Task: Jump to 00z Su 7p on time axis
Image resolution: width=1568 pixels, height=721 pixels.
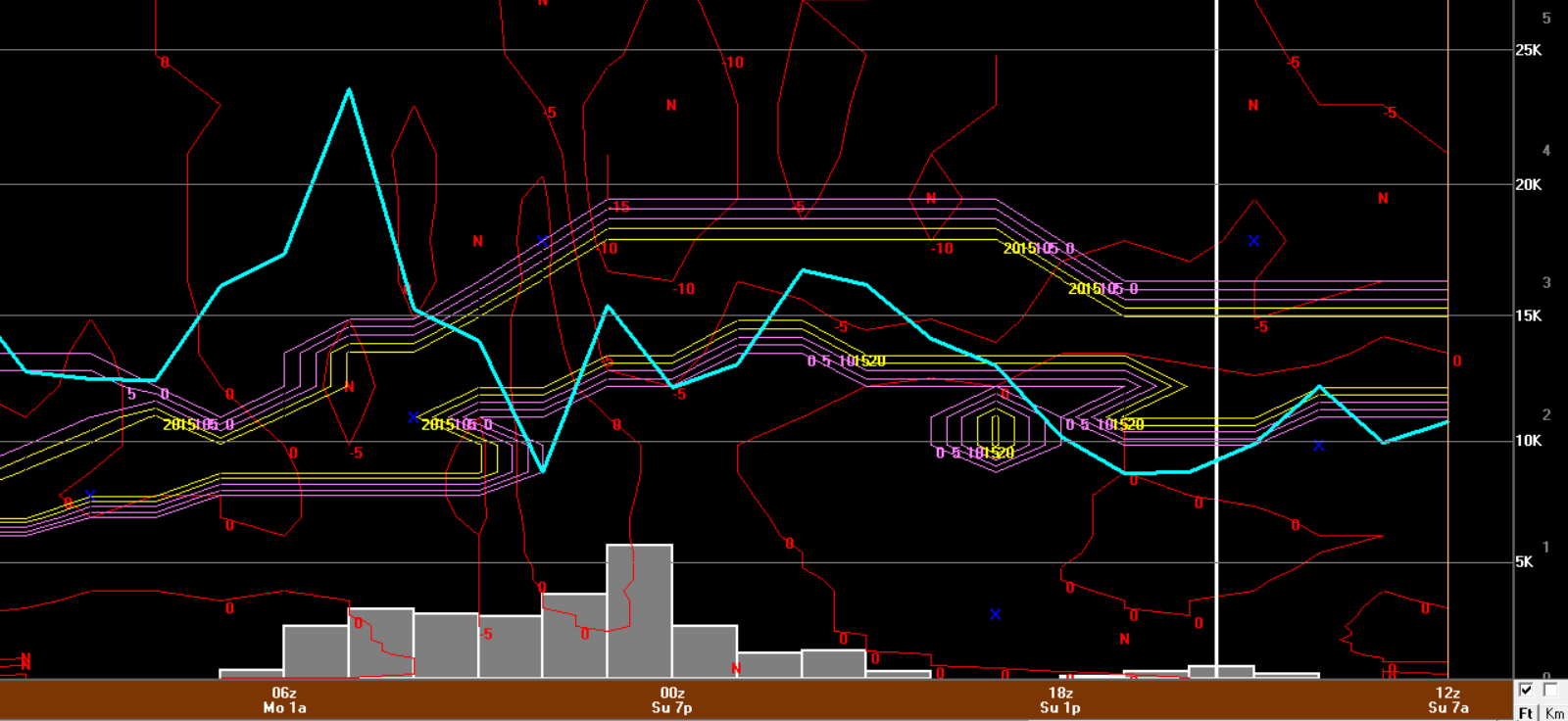Action: pyautogui.click(x=671, y=699)
